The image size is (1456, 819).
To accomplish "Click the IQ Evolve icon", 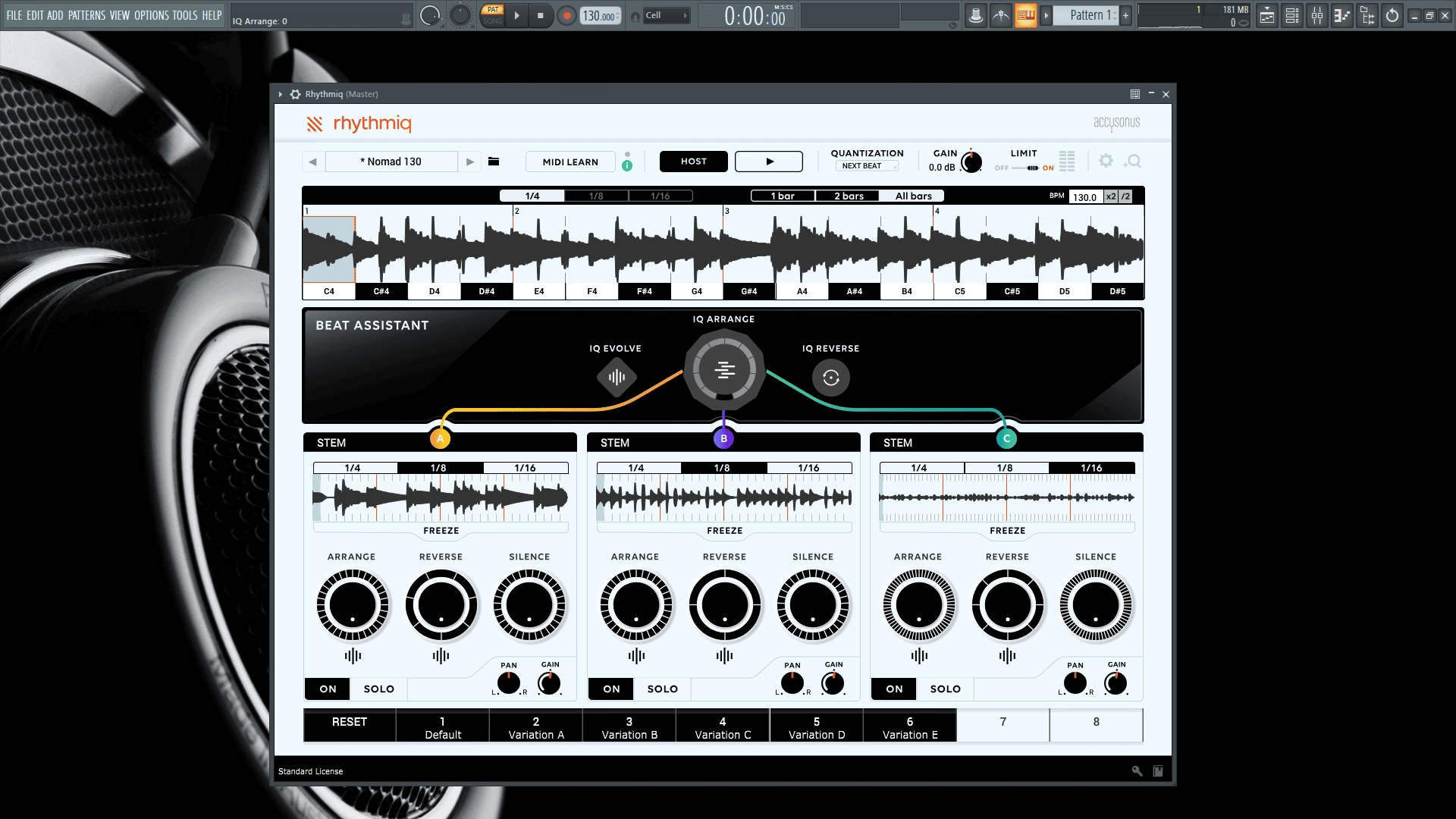I will click(x=617, y=377).
